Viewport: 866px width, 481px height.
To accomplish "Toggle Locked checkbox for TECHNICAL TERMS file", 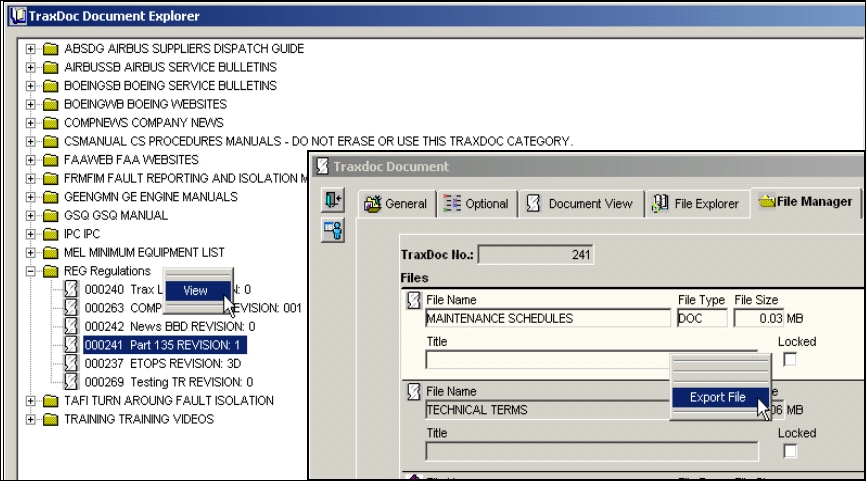I will 790,451.
